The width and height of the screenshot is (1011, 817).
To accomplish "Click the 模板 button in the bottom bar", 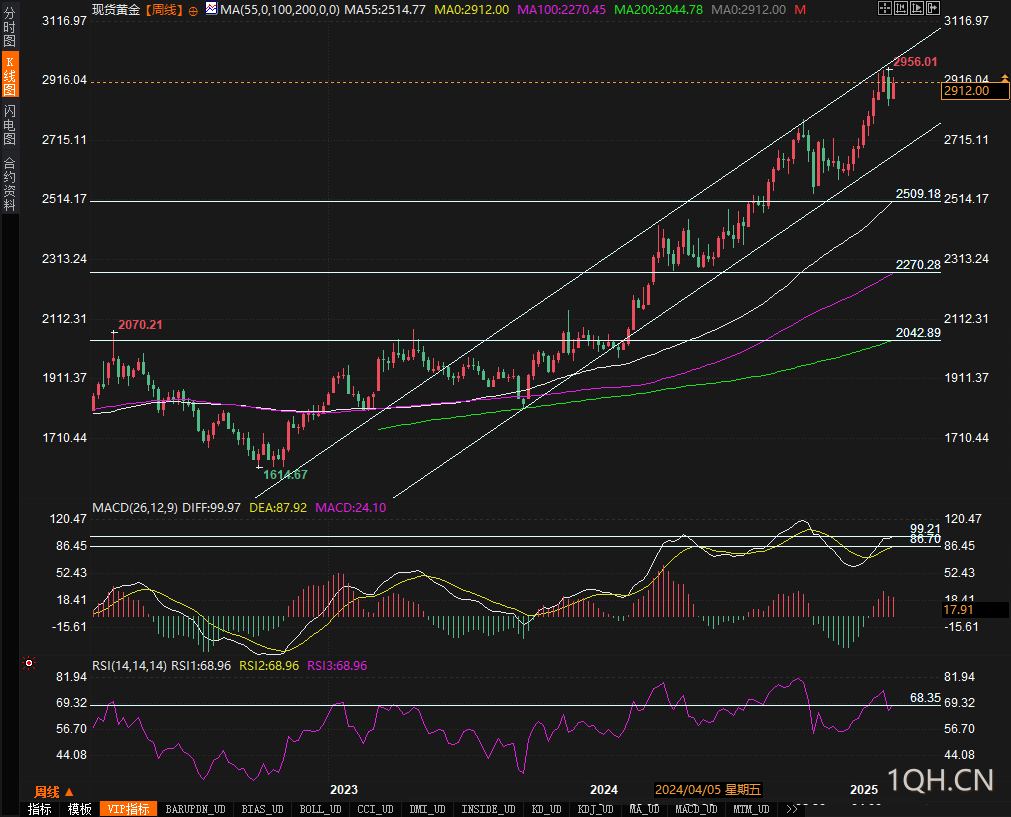I will click(79, 809).
